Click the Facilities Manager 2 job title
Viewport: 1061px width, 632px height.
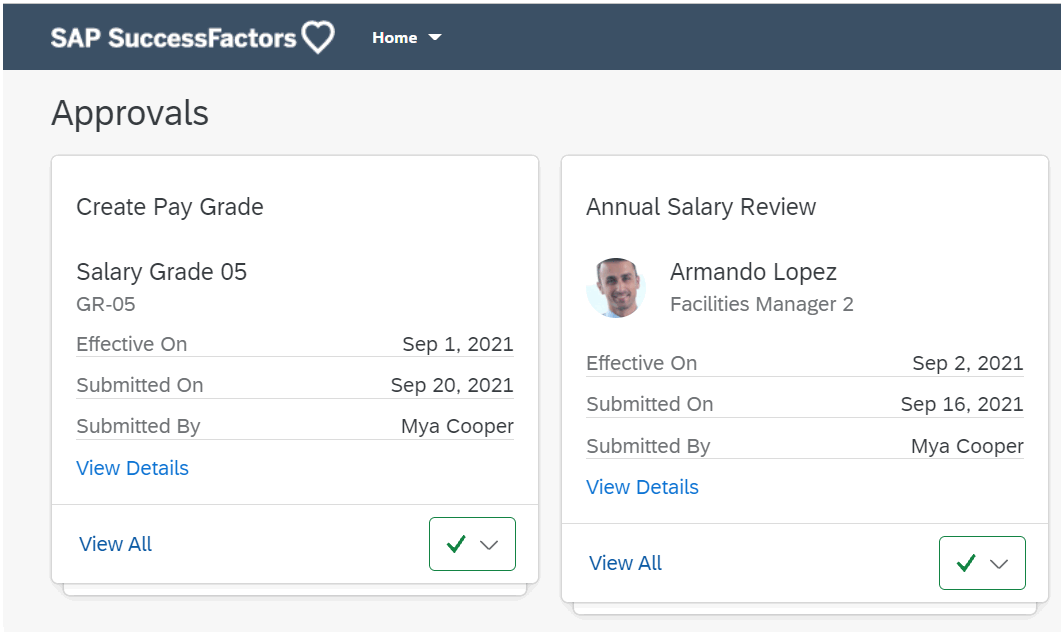click(x=762, y=305)
